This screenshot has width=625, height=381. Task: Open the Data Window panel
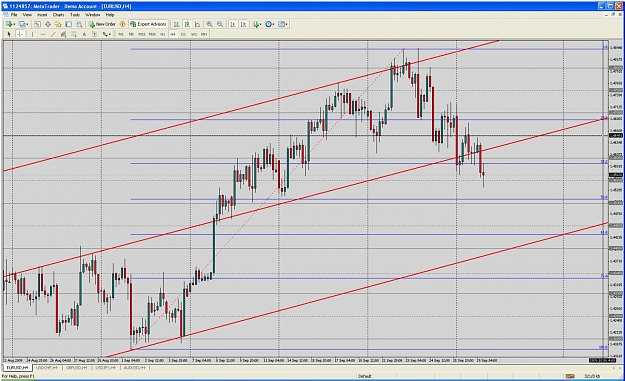point(47,24)
